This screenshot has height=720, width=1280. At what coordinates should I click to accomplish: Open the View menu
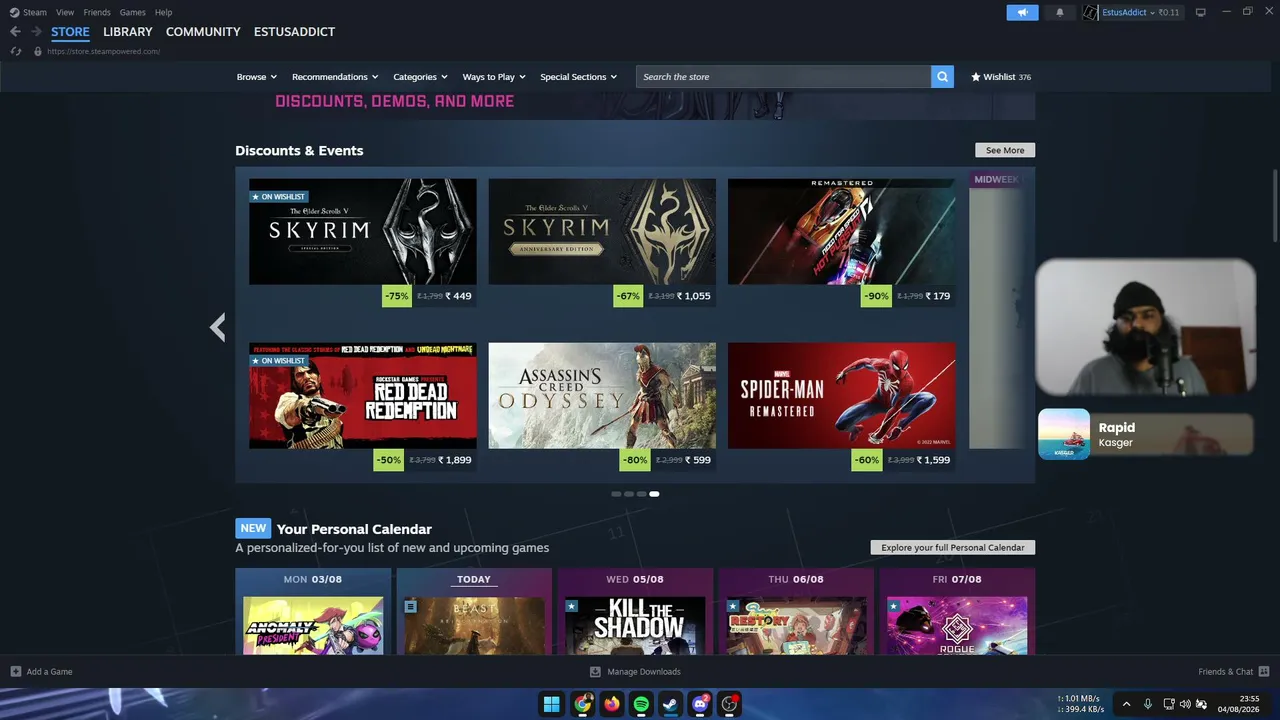pyautogui.click(x=65, y=12)
